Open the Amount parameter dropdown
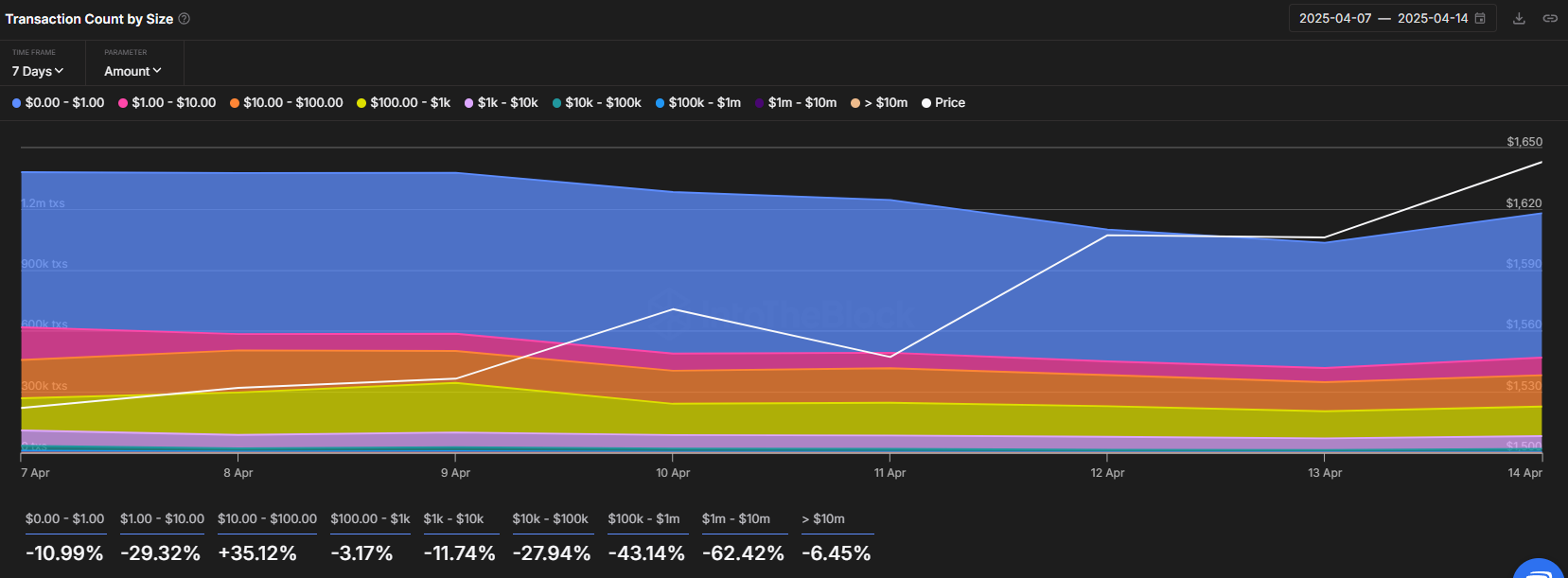The image size is (1568, 578). [x=132, y=72]
